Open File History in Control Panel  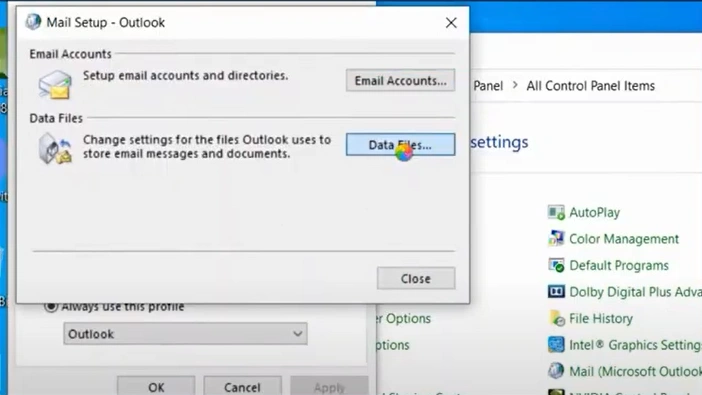tap(601, 318)
